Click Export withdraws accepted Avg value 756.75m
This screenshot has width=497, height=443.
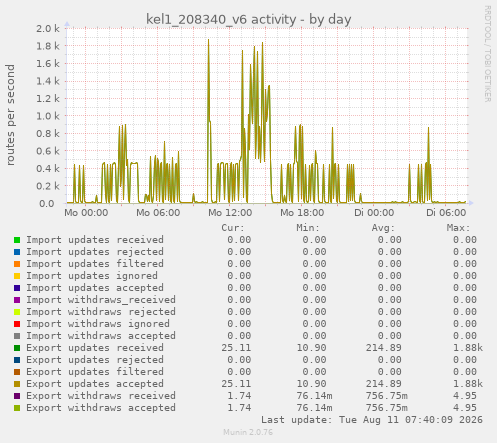387,408
